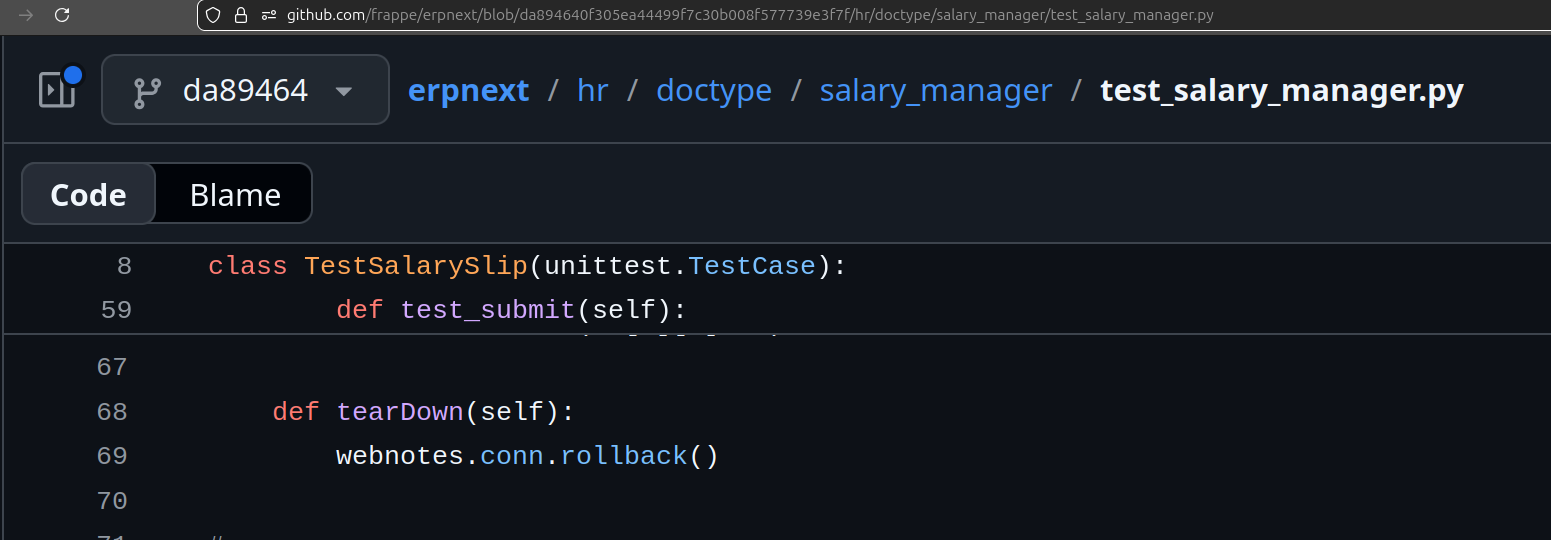Reload the current GitHub page
The width and height of the screenshot is (1551, 540).
tap(62, 15)
